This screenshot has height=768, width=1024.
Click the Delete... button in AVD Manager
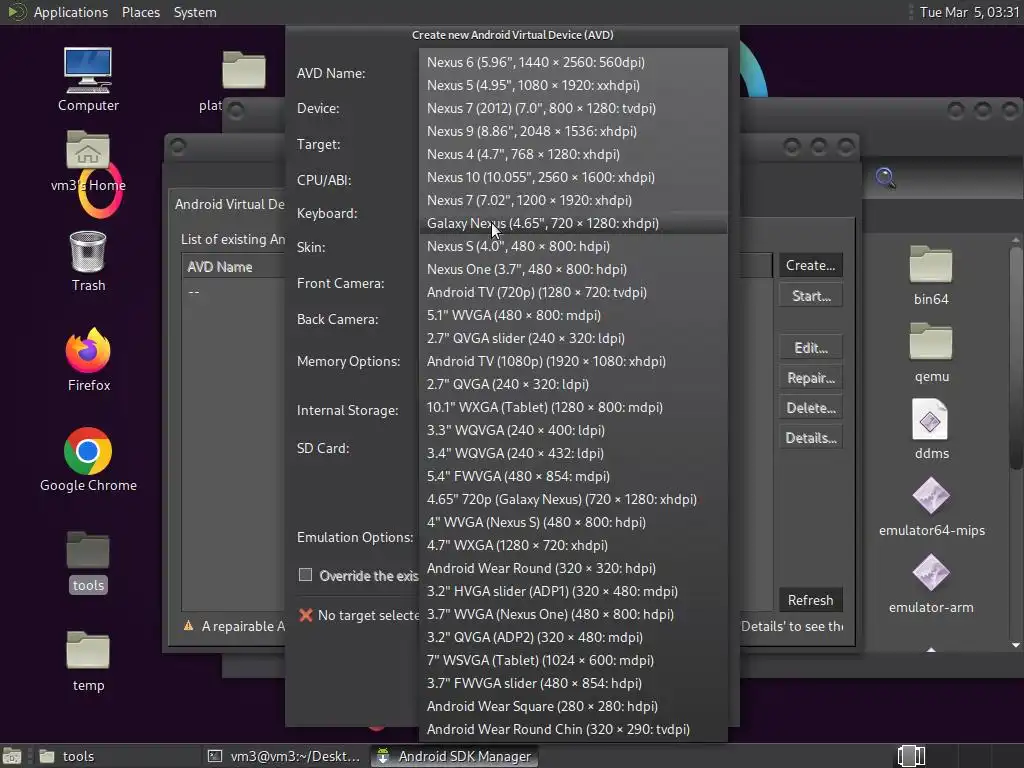pyautogui.click(x=810, y=408)
